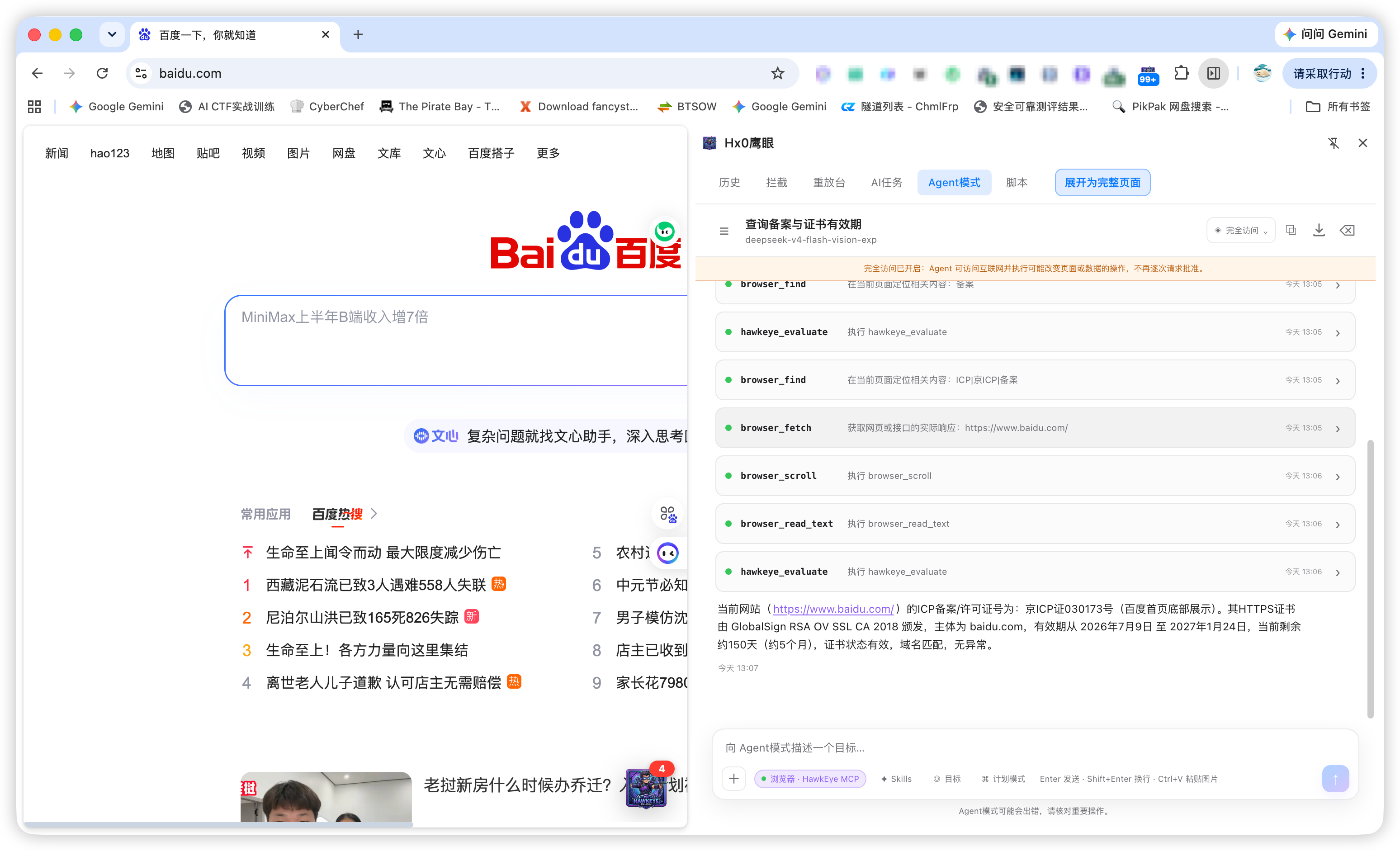
Task: Click the 99+ badge extension icon
Action: pyautogui.click(x=1148, y=75)
